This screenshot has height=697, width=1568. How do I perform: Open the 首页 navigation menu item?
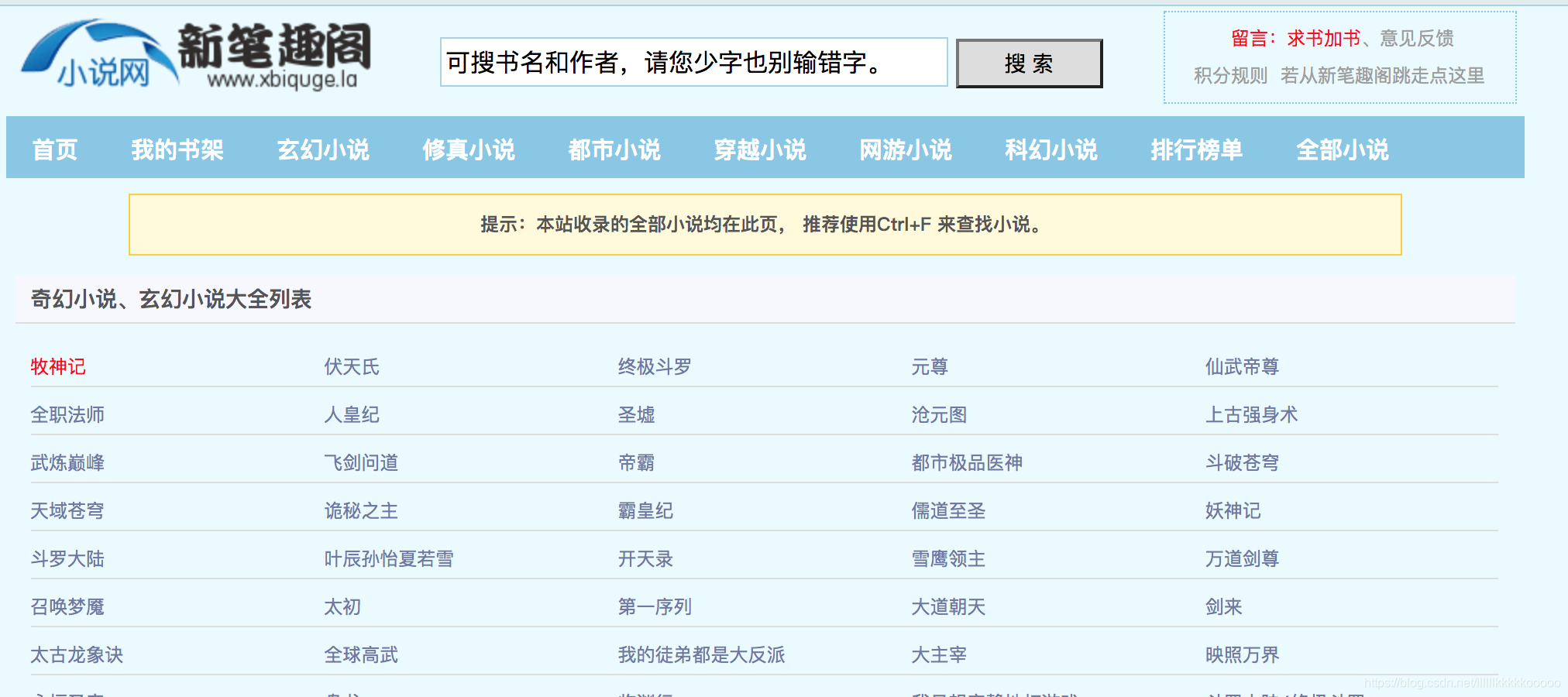coord(53,149)
